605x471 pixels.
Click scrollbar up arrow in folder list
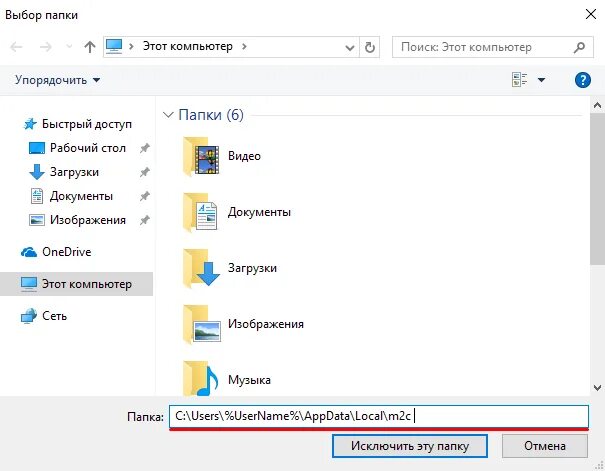597,105
